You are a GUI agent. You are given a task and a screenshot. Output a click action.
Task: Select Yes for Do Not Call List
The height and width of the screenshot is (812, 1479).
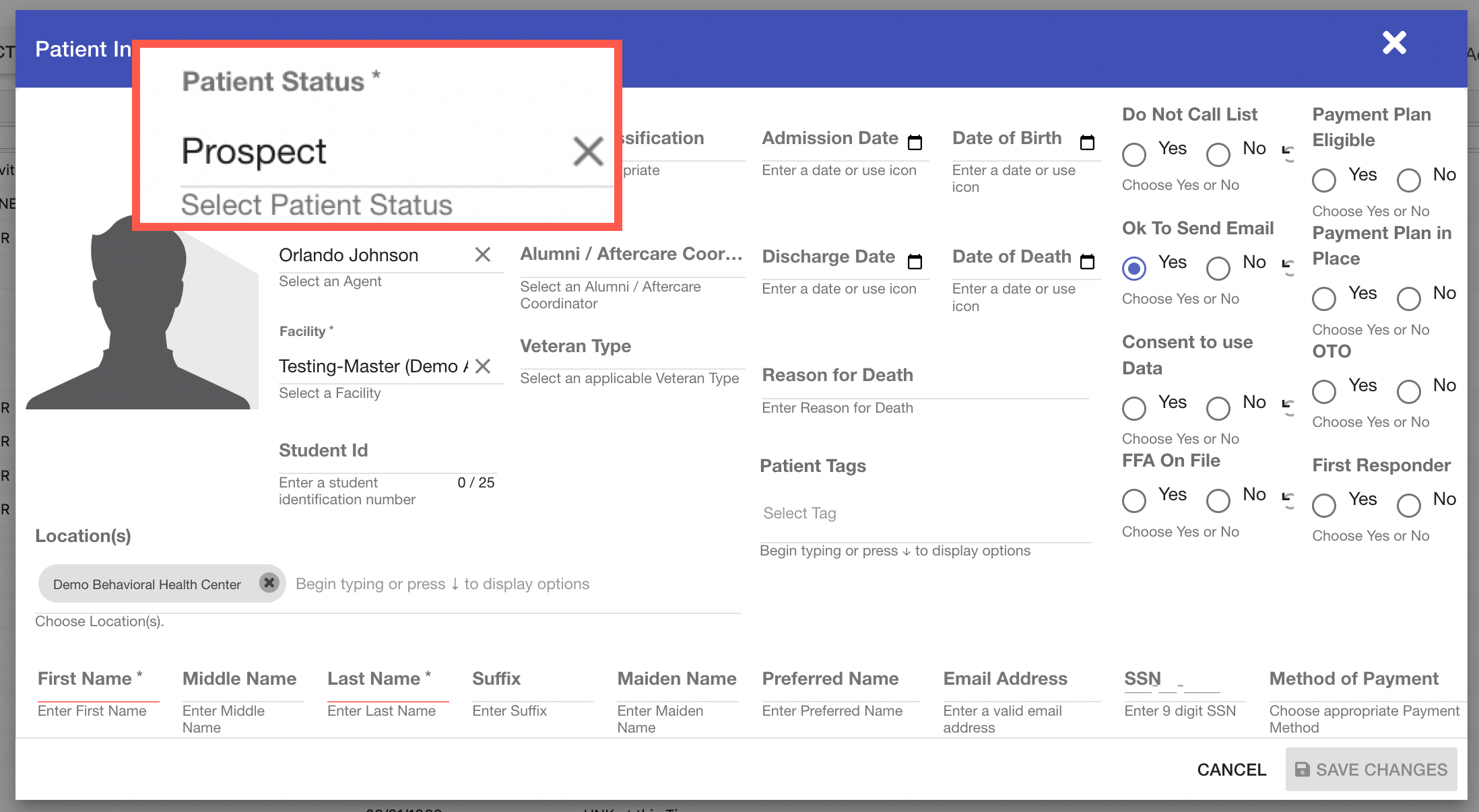click(1134, 154)
